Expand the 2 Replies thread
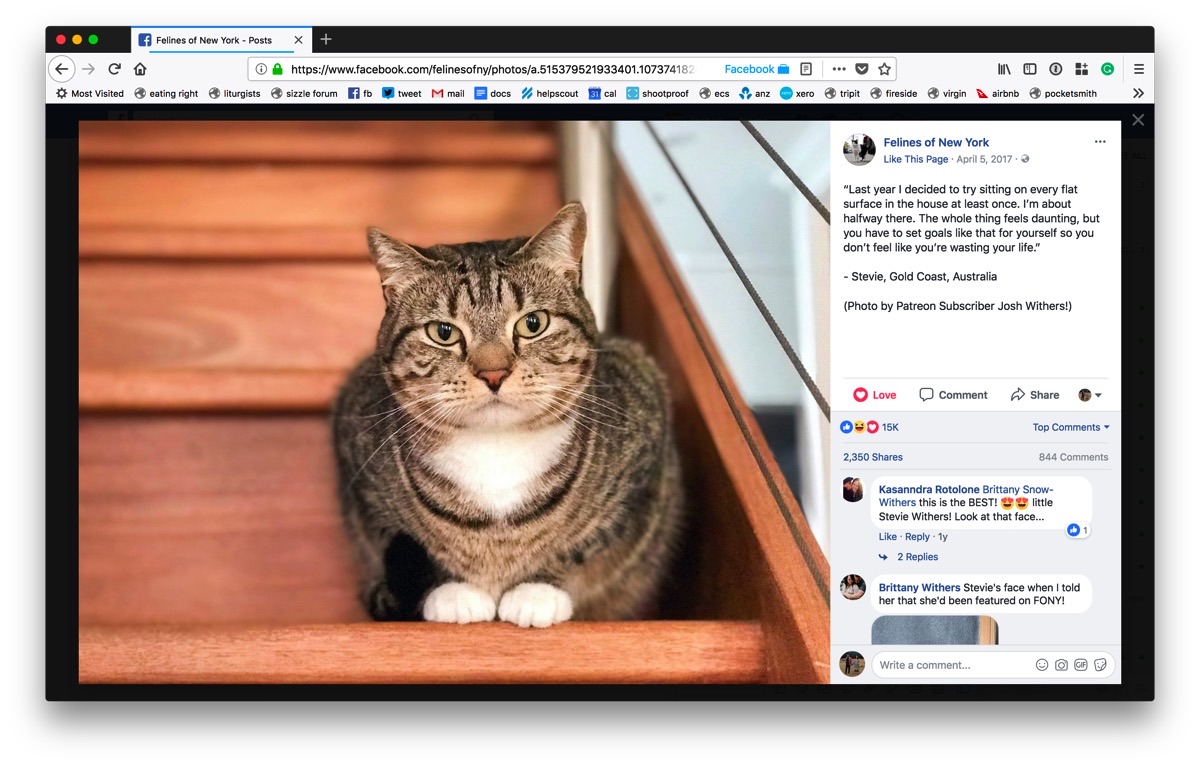 pos(916,557)
